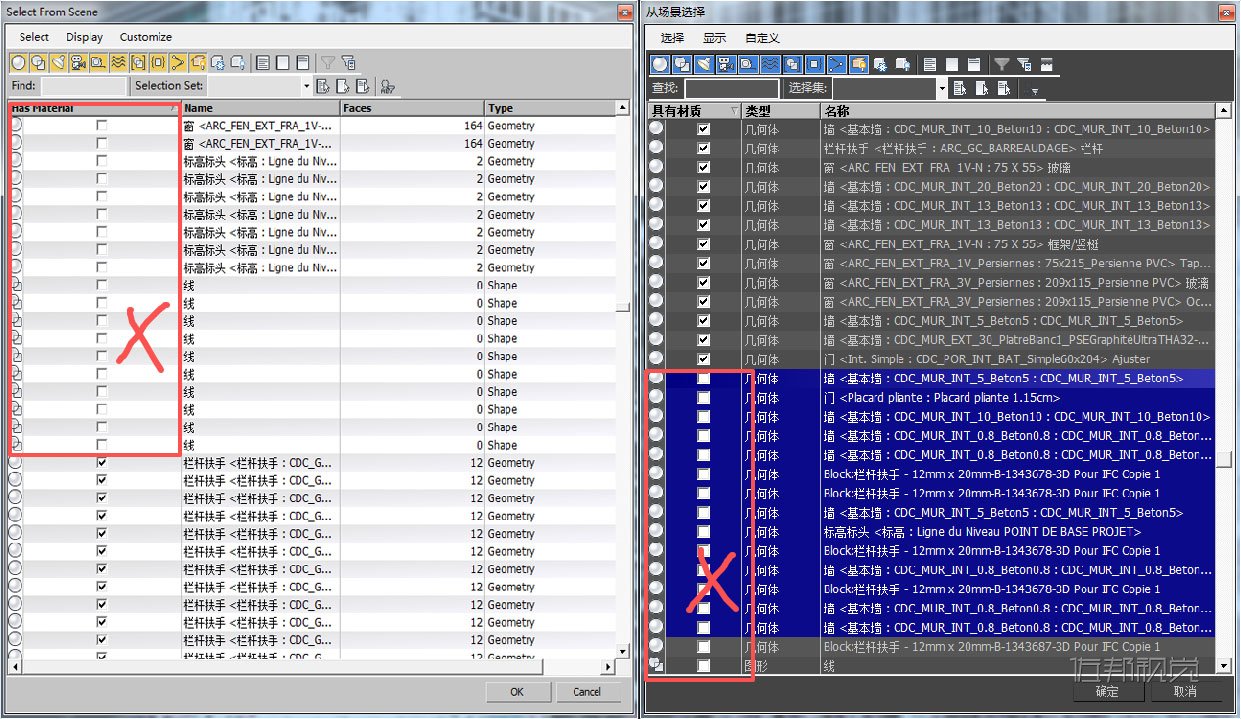Toggle Display Cameras in the English window
Screen dimensions: 1241x719
click(78, 63)
